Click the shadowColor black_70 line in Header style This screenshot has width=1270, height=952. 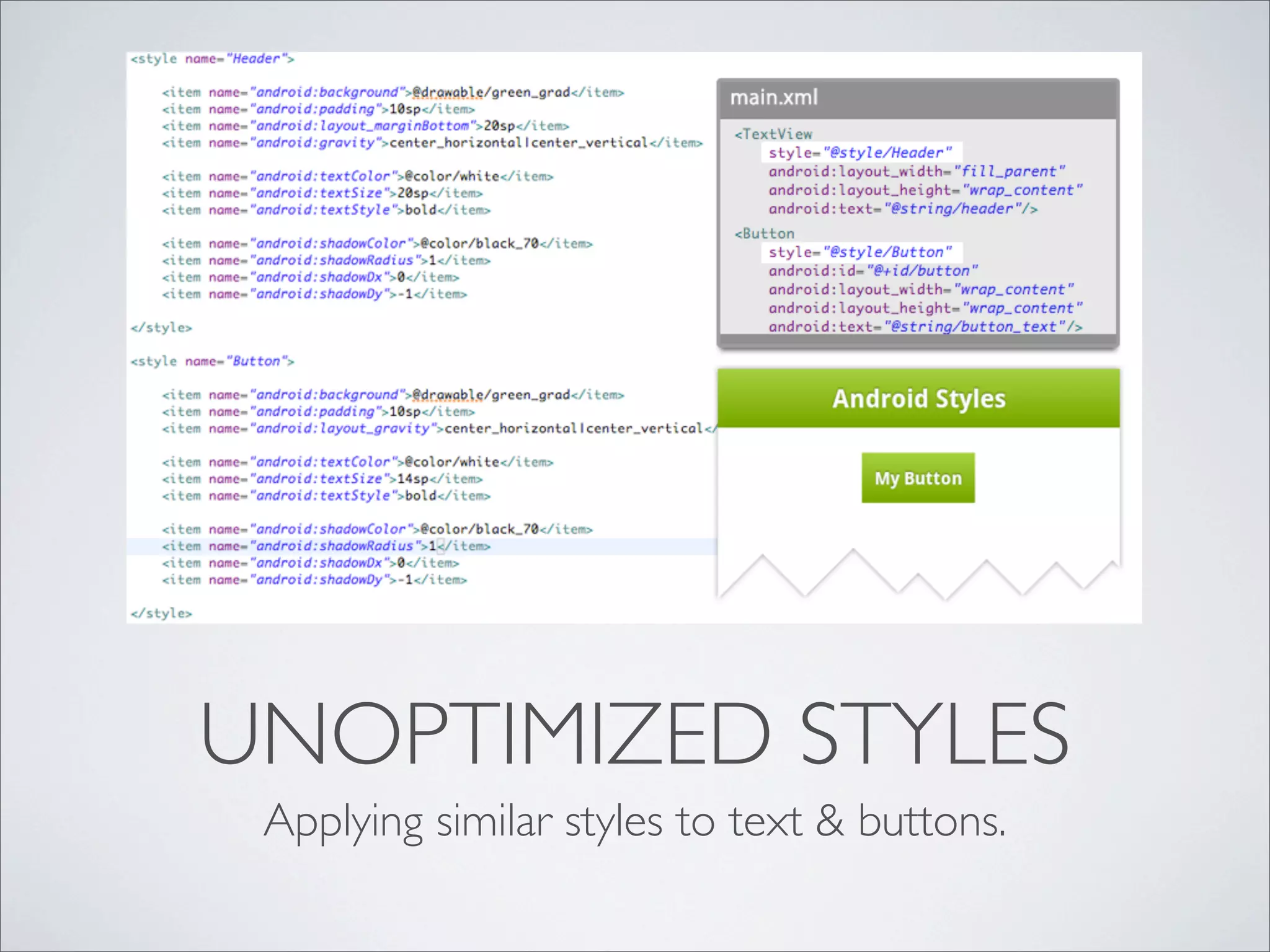(377, 244)
